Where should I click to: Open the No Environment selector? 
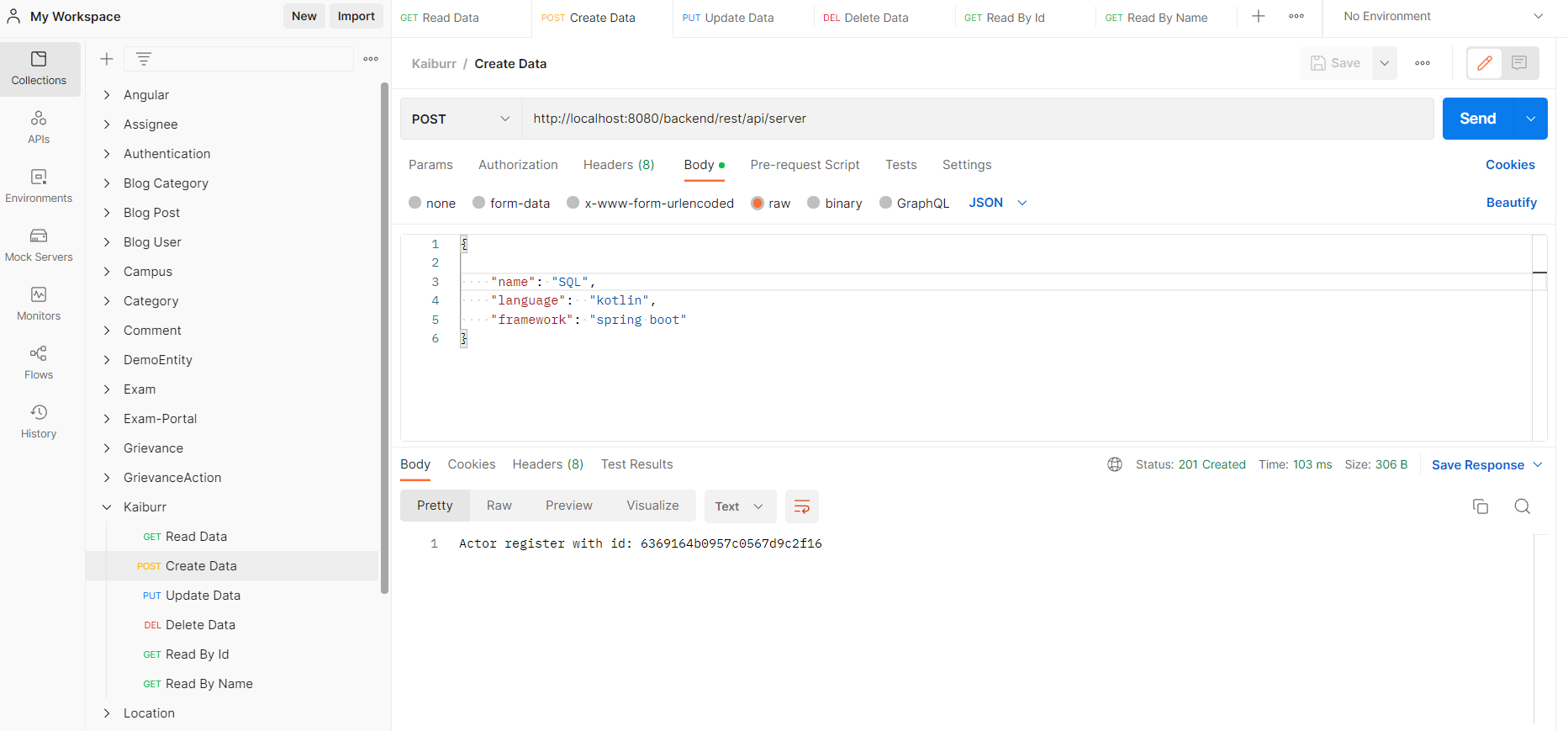[1443, 16]
